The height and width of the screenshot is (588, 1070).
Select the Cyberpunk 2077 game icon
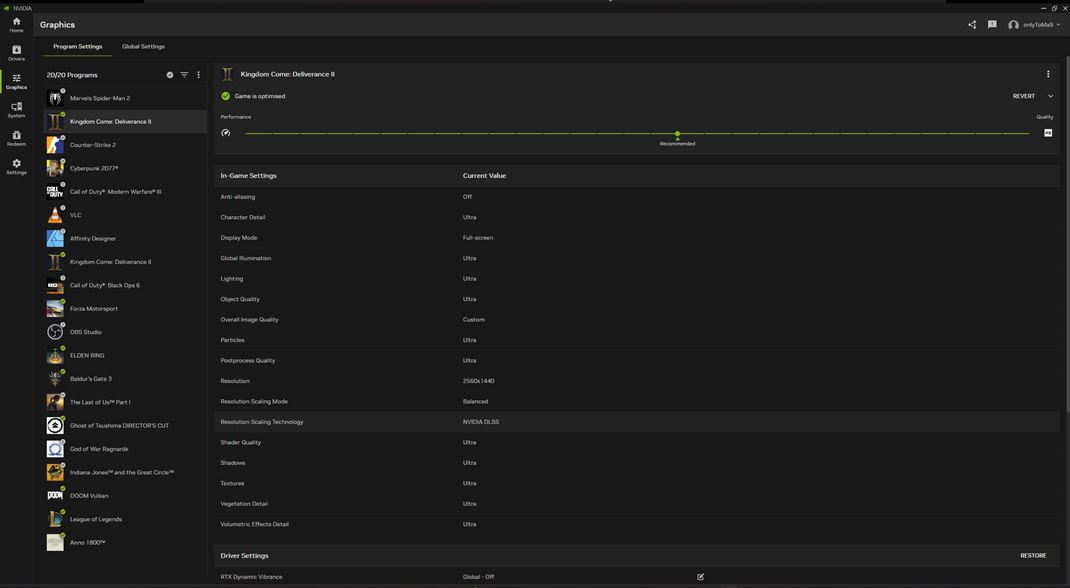[x=55, y=168]
